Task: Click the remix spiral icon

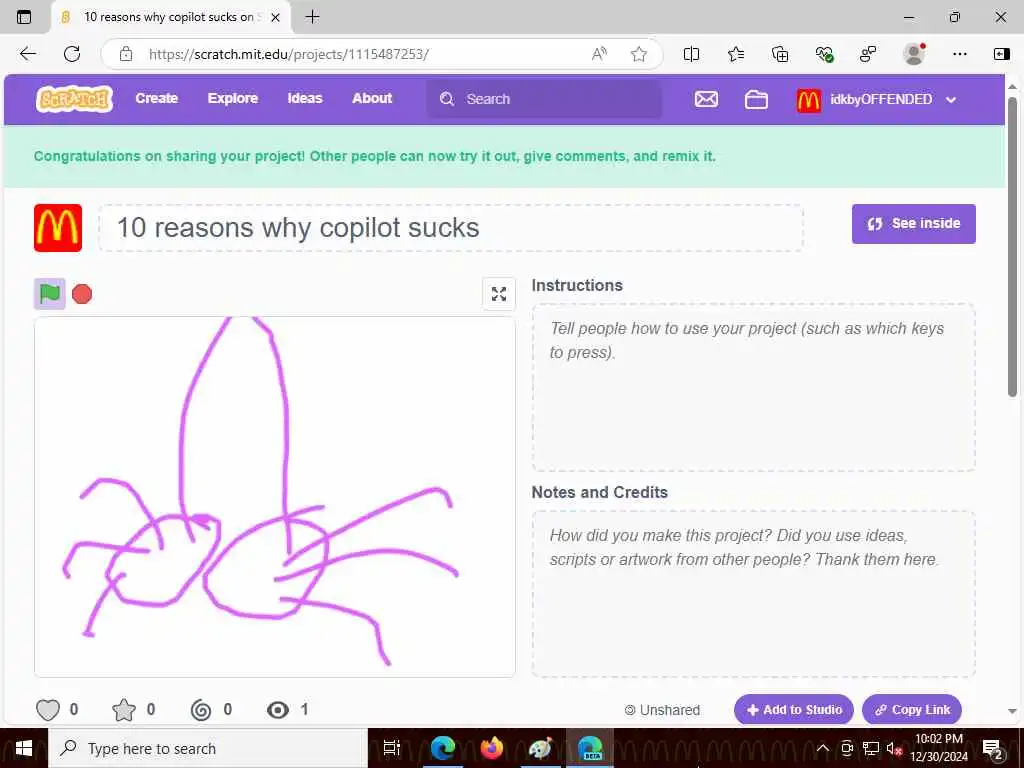Action: tap(200, 710)
